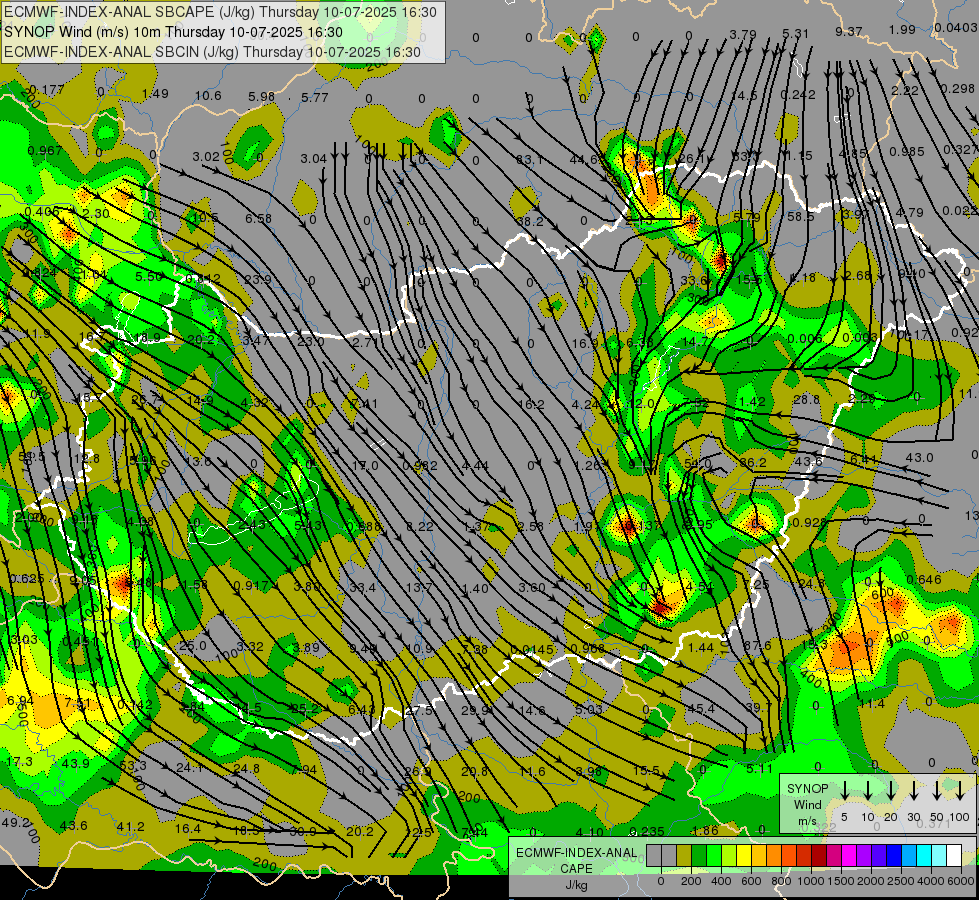Click the wind arrow above 20 m/s
Viewport: 979px width, 900px height.
(891, 790)
